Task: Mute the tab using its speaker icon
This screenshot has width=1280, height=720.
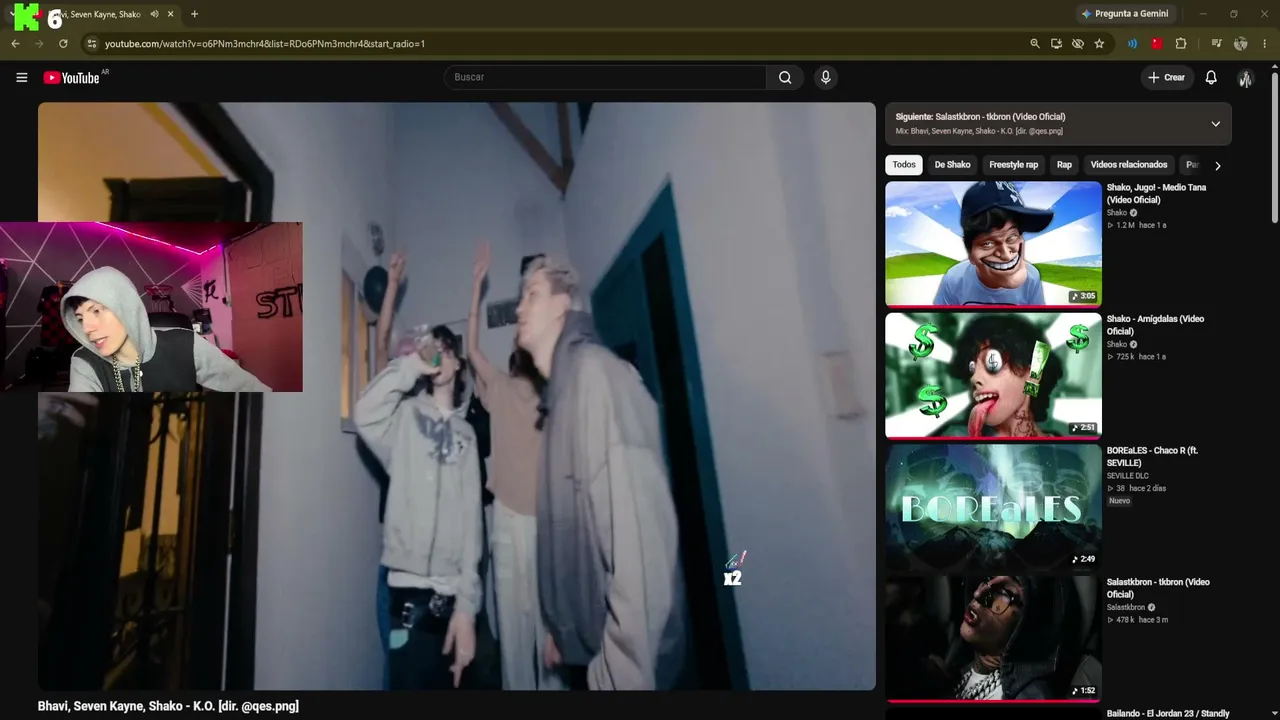Action: point(154,14)
